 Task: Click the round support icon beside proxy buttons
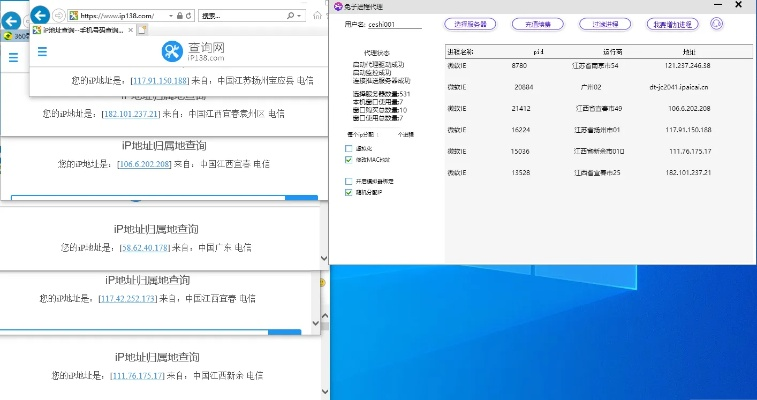(717, 22)
